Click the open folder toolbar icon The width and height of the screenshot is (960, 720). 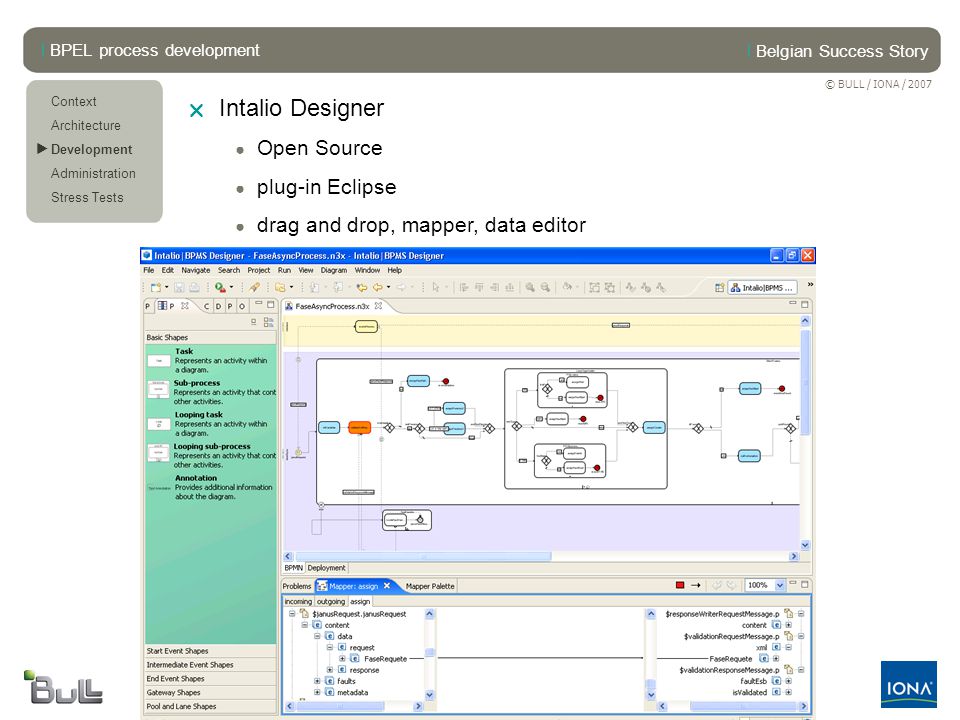coord(280,287)
